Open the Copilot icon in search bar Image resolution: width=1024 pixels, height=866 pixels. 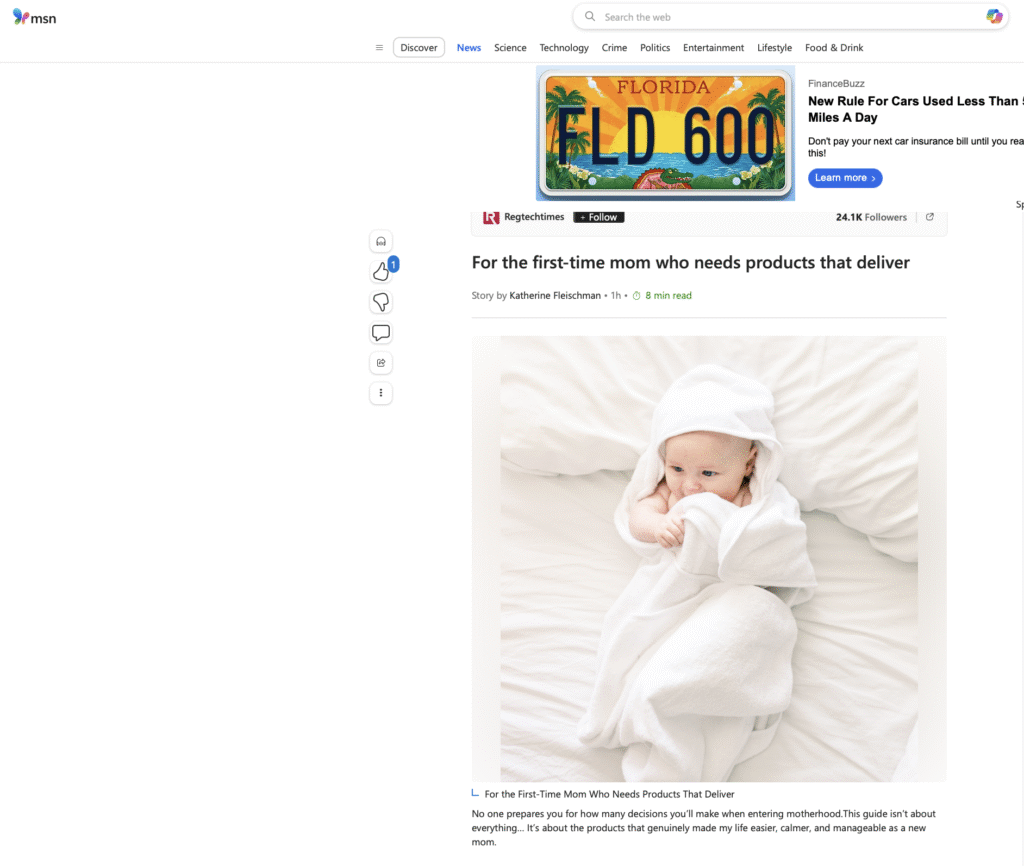(994, 17)
